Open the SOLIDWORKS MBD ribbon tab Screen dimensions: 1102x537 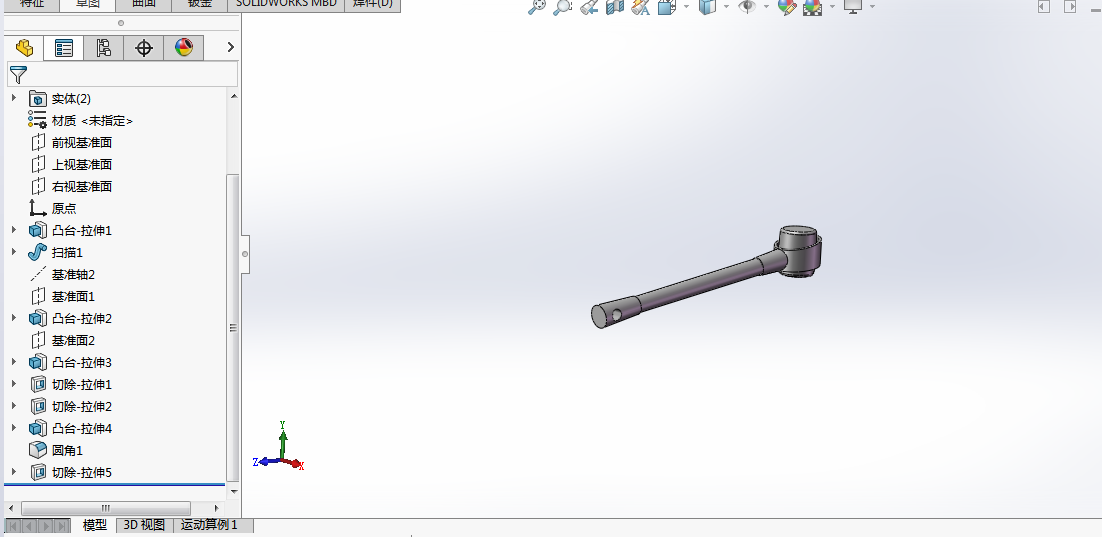click(286, 4)
